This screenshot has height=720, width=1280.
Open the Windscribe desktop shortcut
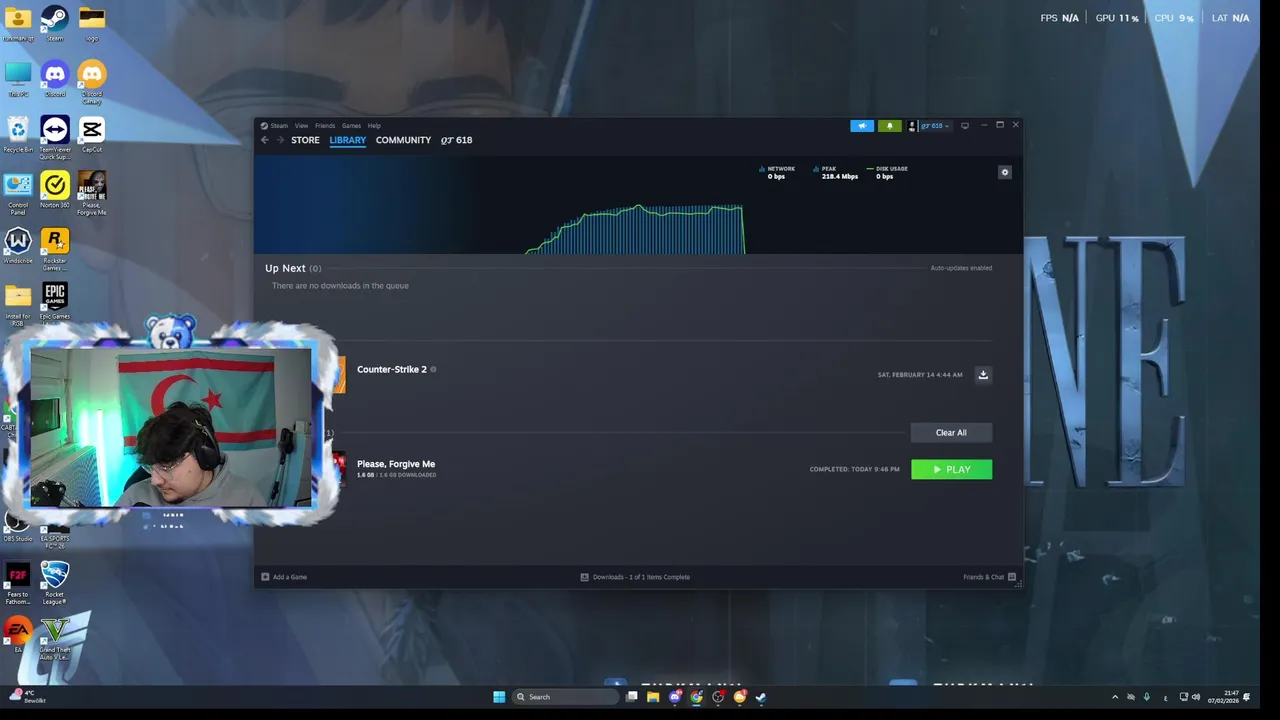pyautogui.click(x=18, y=246)
